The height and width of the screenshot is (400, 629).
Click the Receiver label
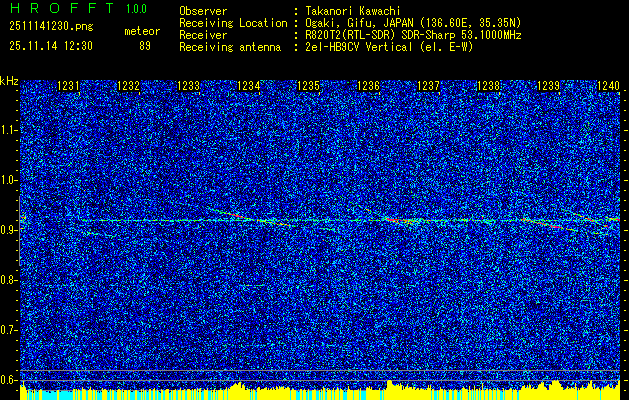[203, 35]
